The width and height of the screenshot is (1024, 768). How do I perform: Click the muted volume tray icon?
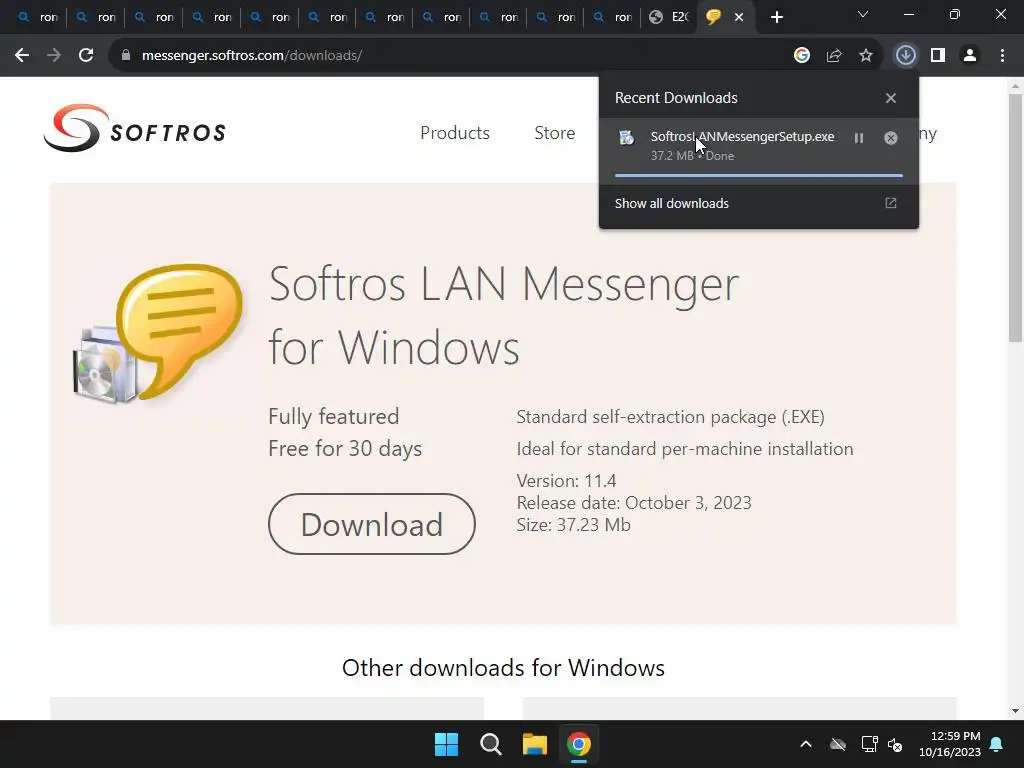coord(895,744)
